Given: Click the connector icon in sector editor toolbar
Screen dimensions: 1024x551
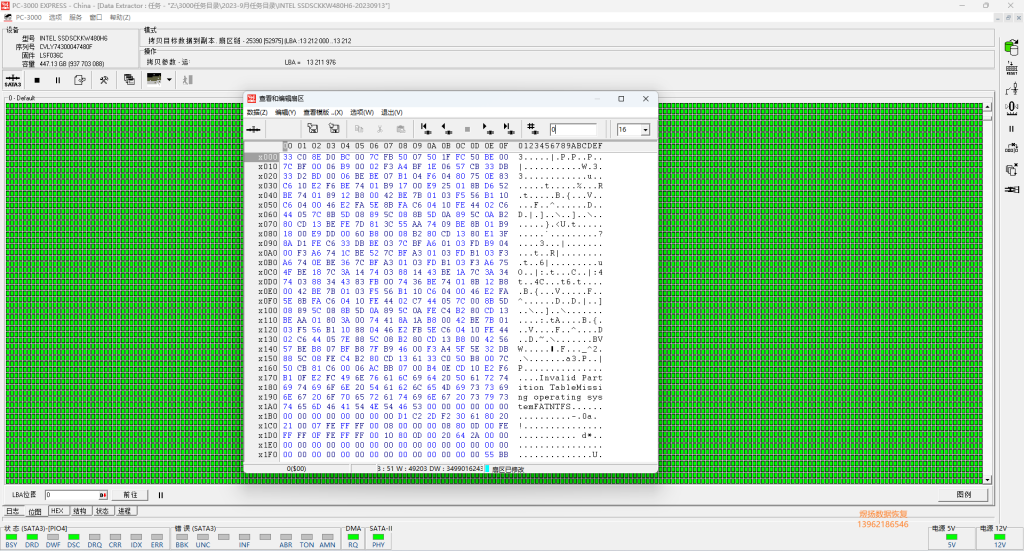Looking at the screenshot, I should click(x=253, y=129).
